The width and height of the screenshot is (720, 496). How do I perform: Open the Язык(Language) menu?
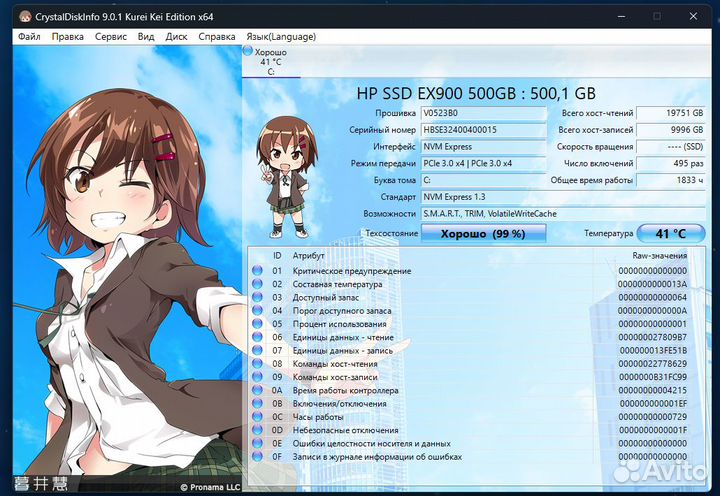point(281,37)
